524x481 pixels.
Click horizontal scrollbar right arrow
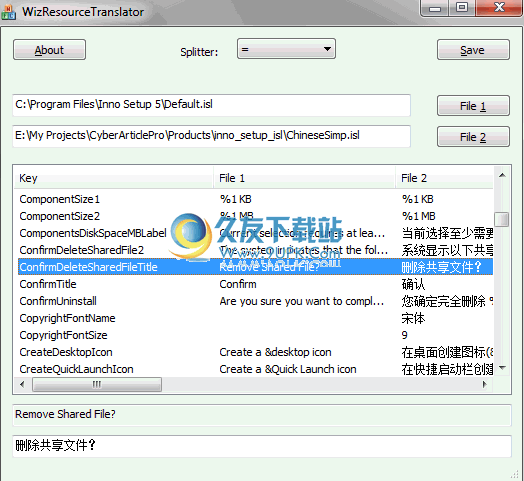(x=485, y=384)
